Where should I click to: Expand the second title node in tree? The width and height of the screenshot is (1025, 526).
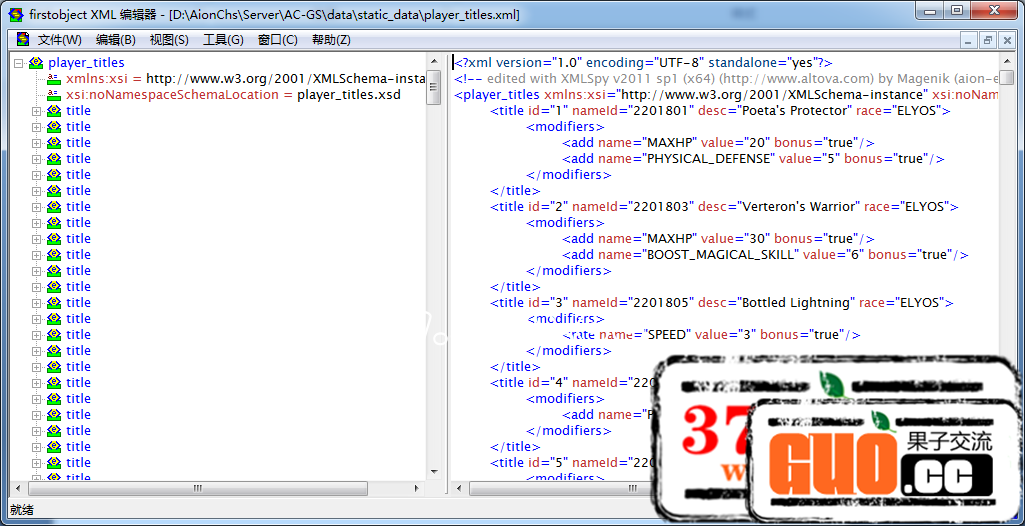(37, 127)
